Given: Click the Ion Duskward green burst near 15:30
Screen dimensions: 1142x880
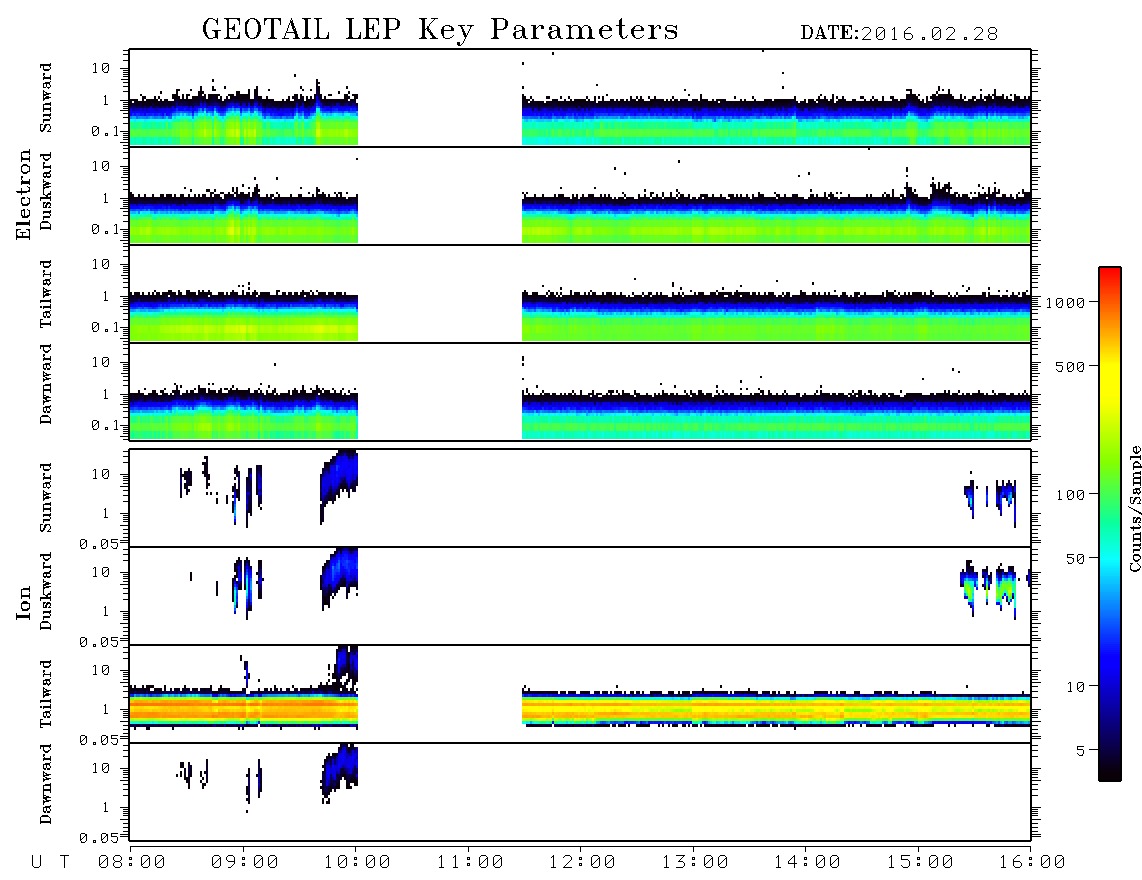Looking at the screenshot, I should pyautogui.click(x=969, y=586).
